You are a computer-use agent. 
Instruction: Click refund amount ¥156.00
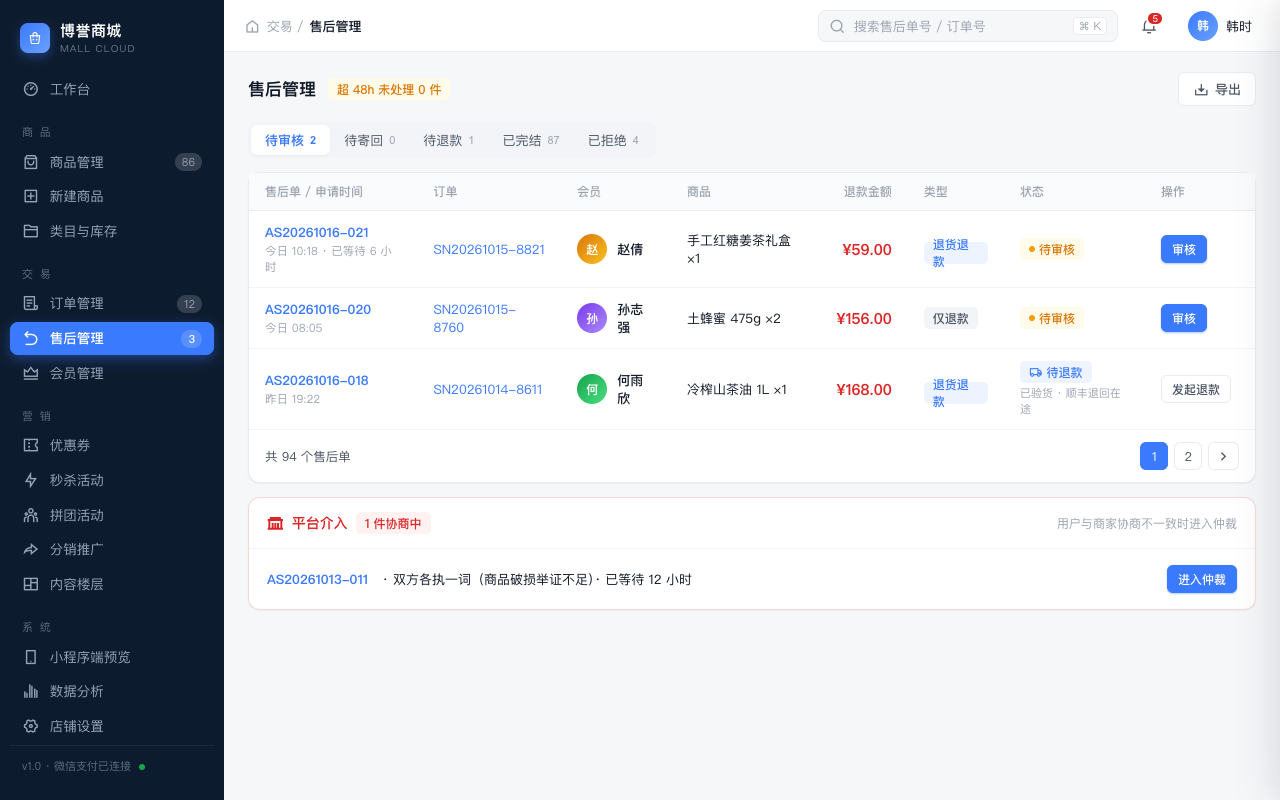pos(864,319)
